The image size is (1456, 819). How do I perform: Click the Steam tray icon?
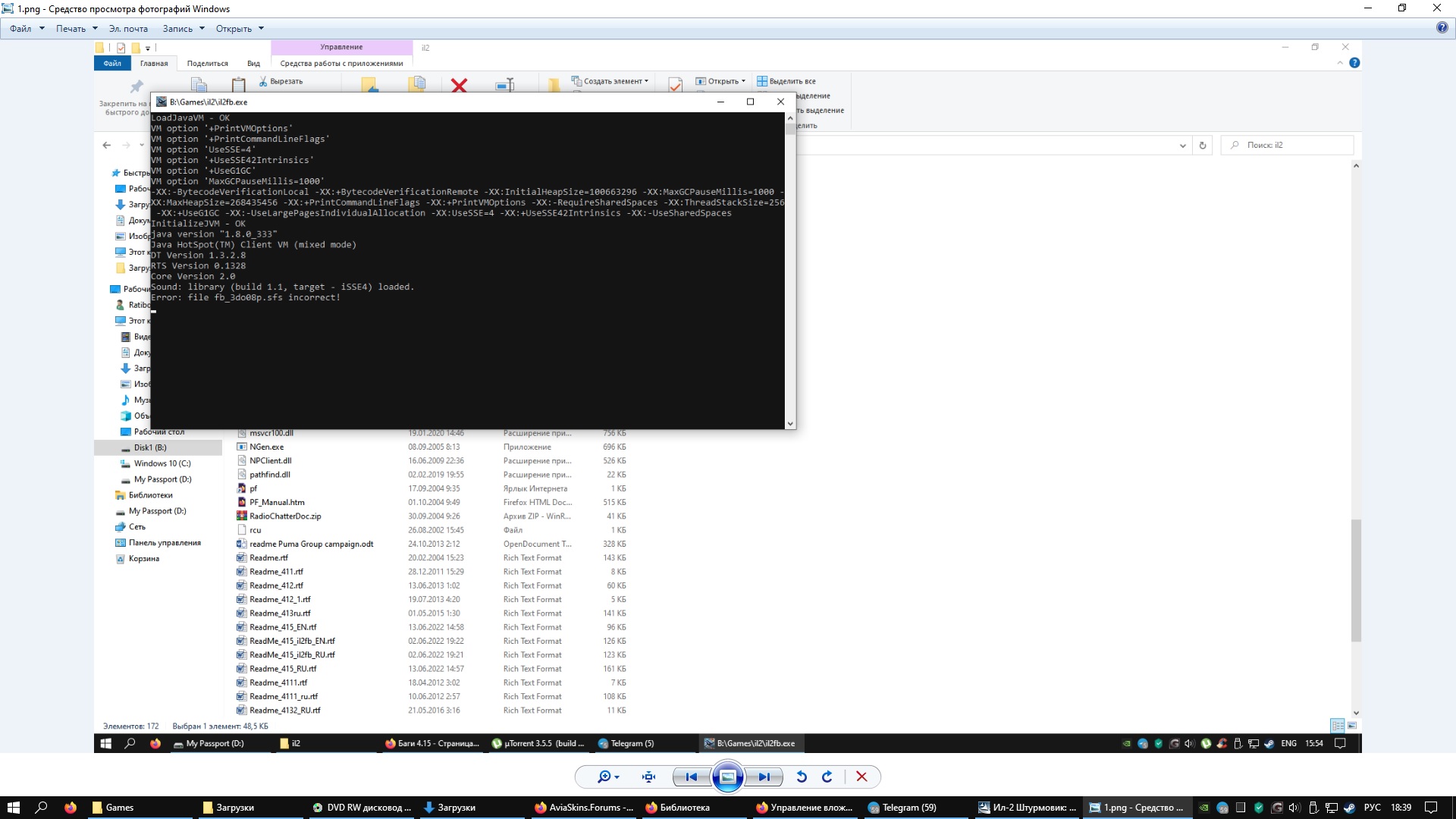(1349, 808)
